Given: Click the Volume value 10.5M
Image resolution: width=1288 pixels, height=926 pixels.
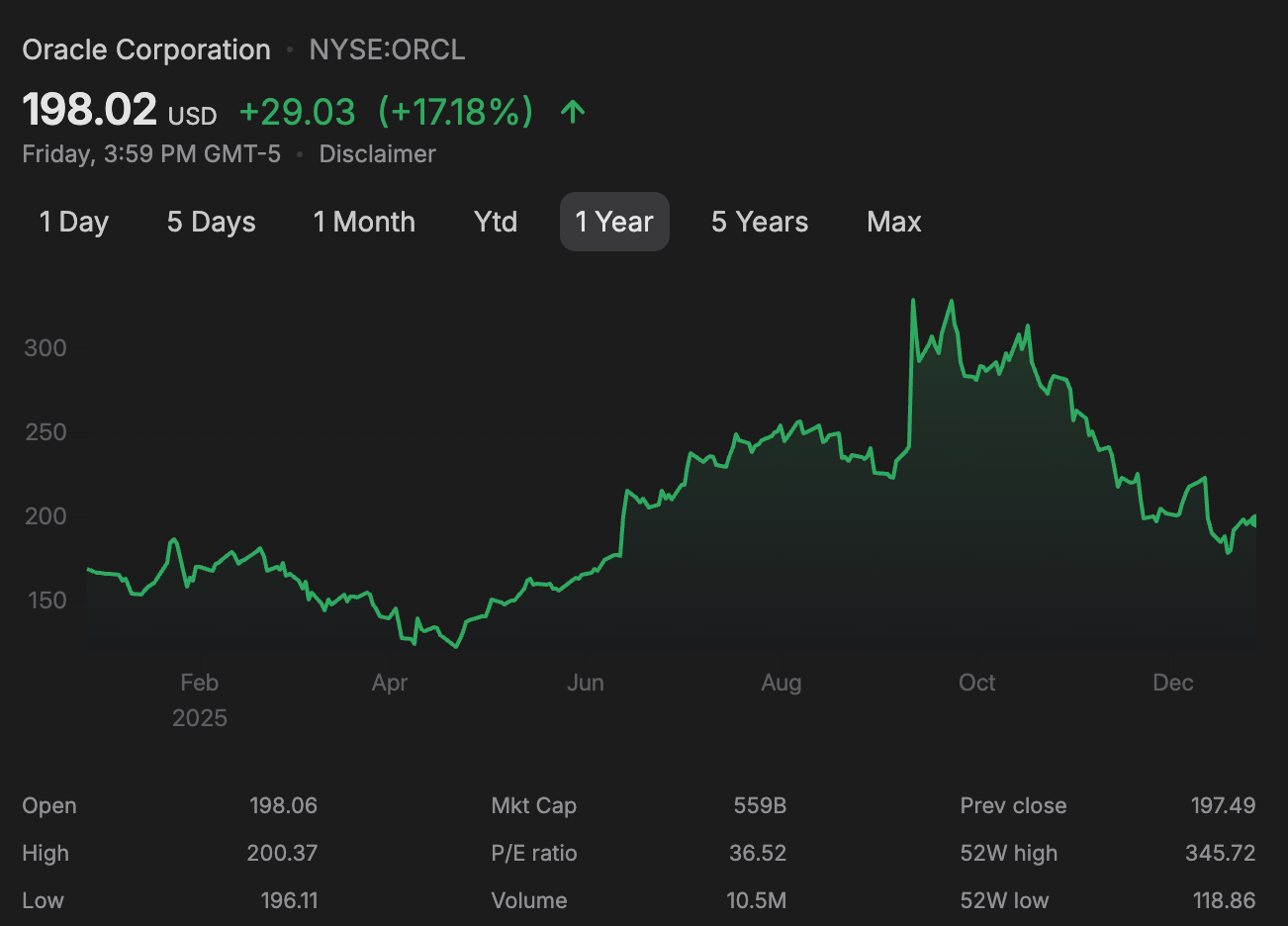Looking at the screenshot, I should [x=757, y=900].
